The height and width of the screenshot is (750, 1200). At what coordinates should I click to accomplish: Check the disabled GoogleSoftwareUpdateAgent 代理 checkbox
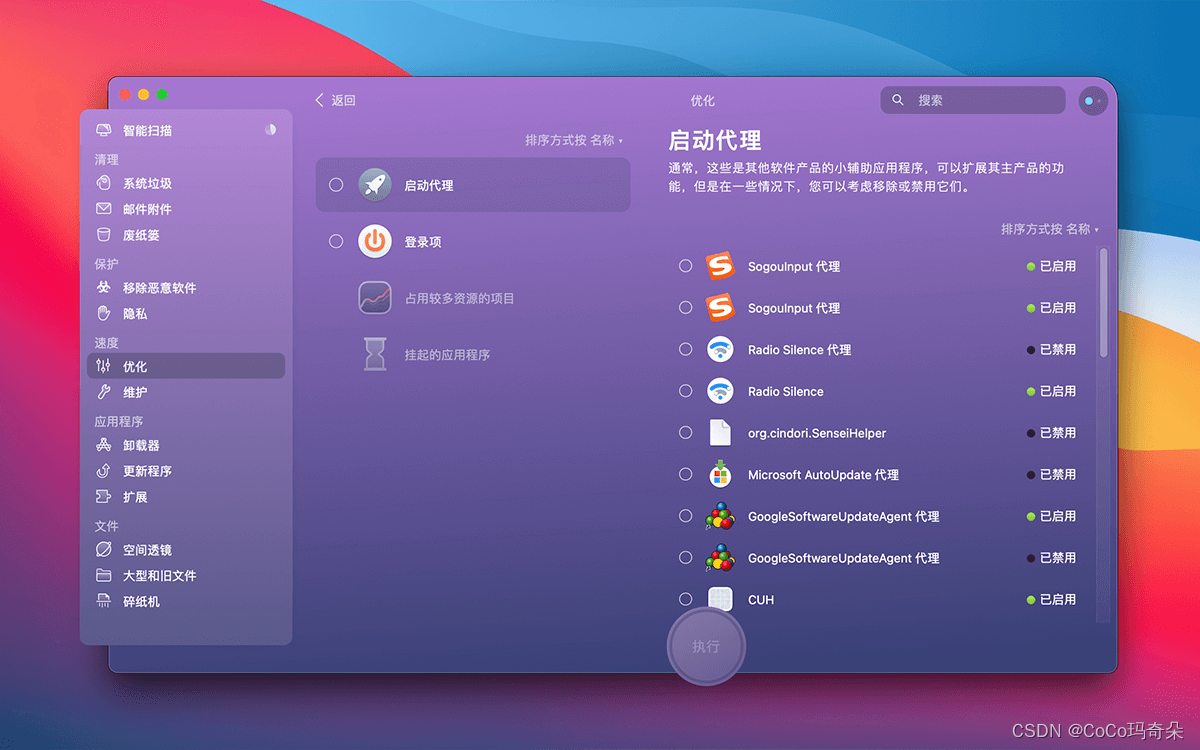tap(685, 558)
